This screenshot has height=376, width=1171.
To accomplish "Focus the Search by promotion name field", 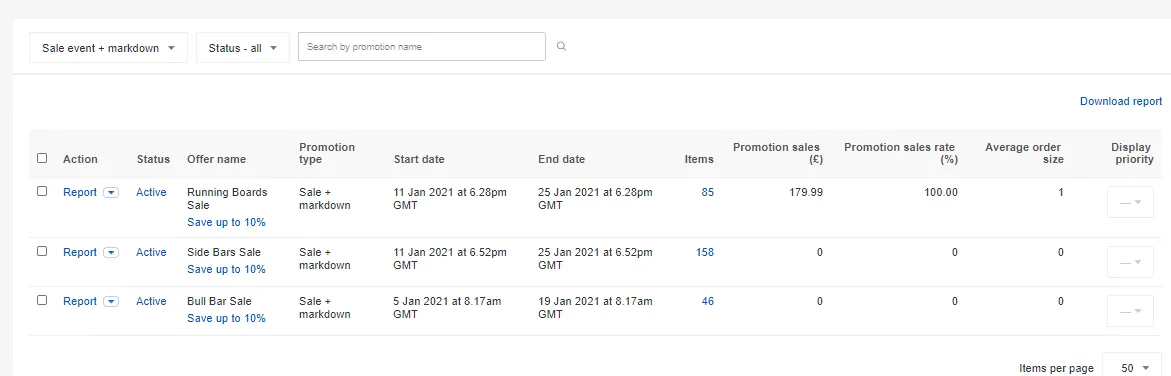I will coord(422,46).
